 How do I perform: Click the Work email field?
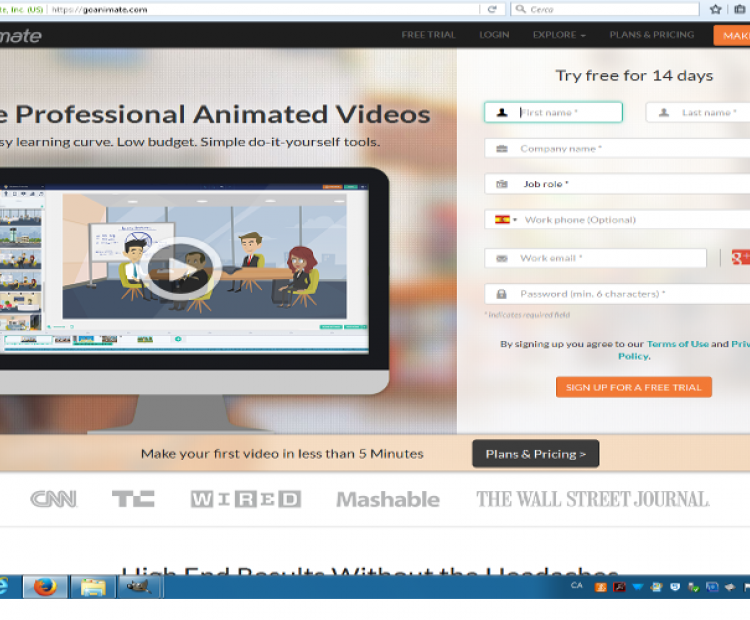click(596, 258)
